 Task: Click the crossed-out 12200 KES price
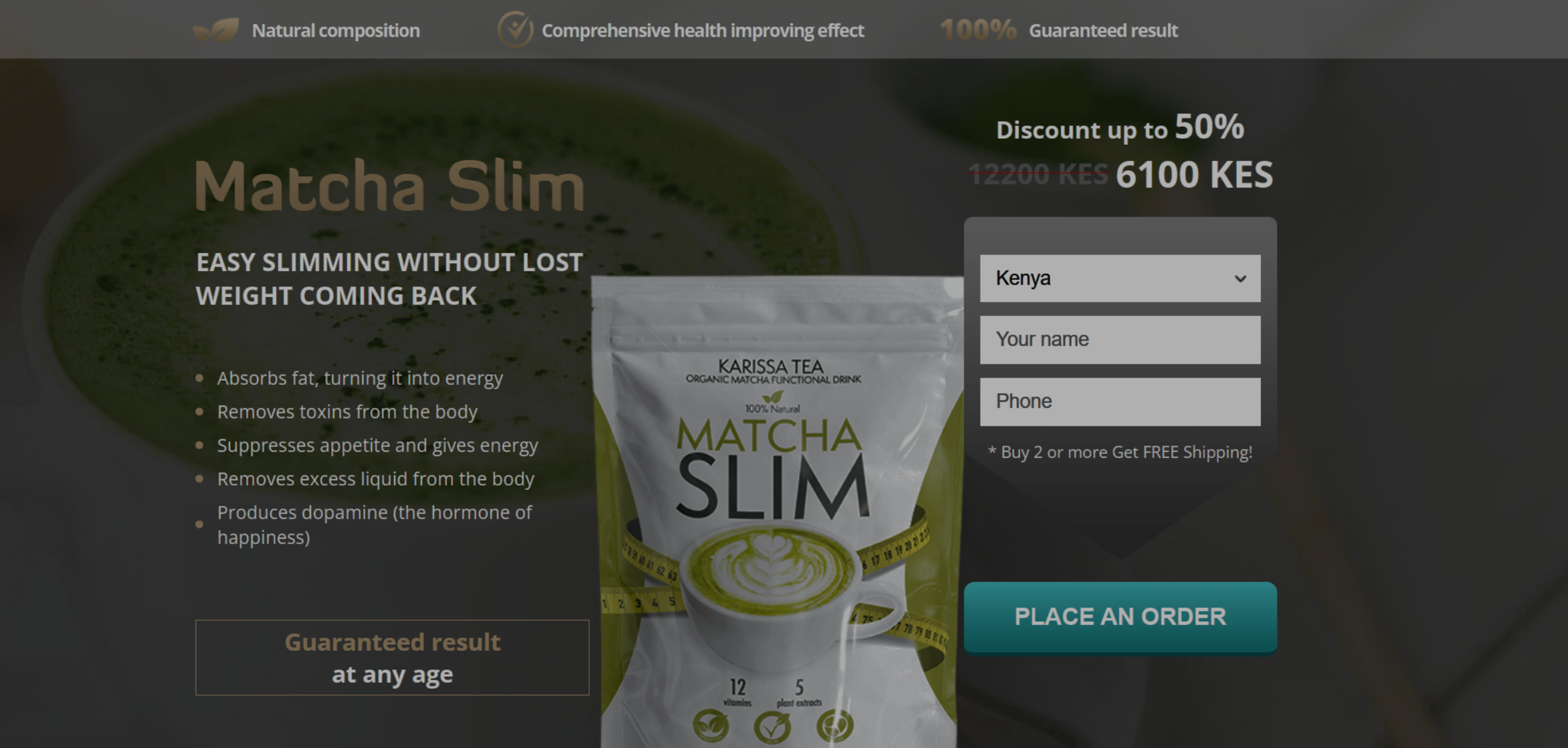(x=1038, y=175)
